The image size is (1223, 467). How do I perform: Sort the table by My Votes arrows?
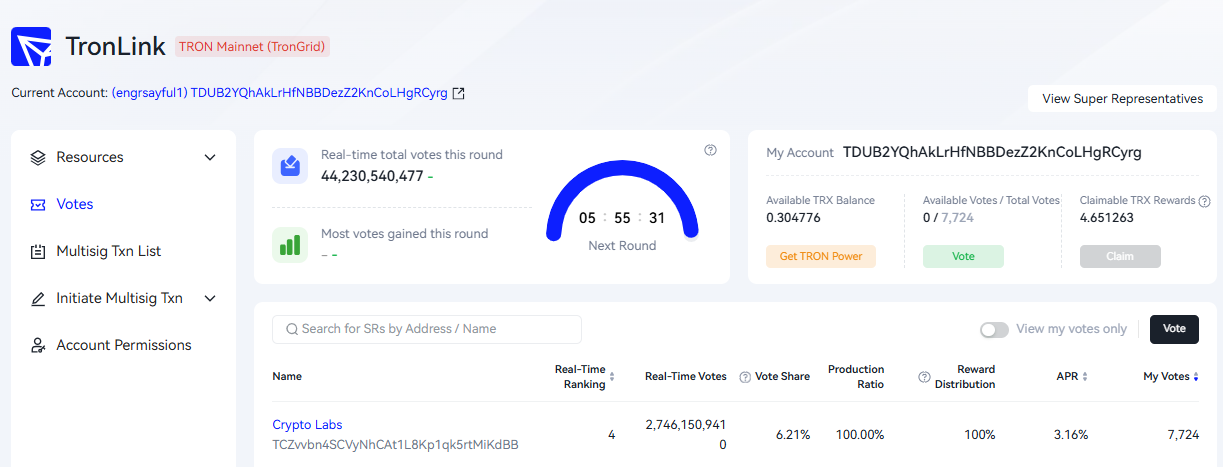[x=1196, y=377]
